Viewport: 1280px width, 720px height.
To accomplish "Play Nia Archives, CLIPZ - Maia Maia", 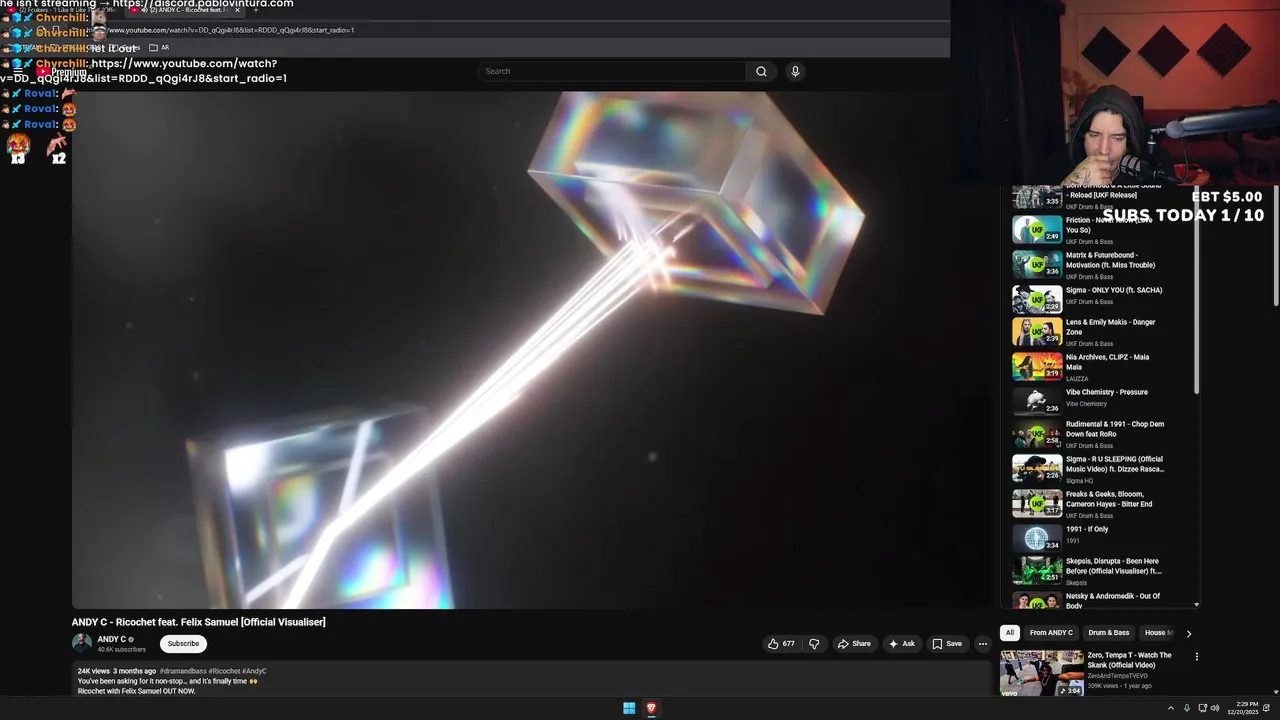I will tap(1037, 367).
